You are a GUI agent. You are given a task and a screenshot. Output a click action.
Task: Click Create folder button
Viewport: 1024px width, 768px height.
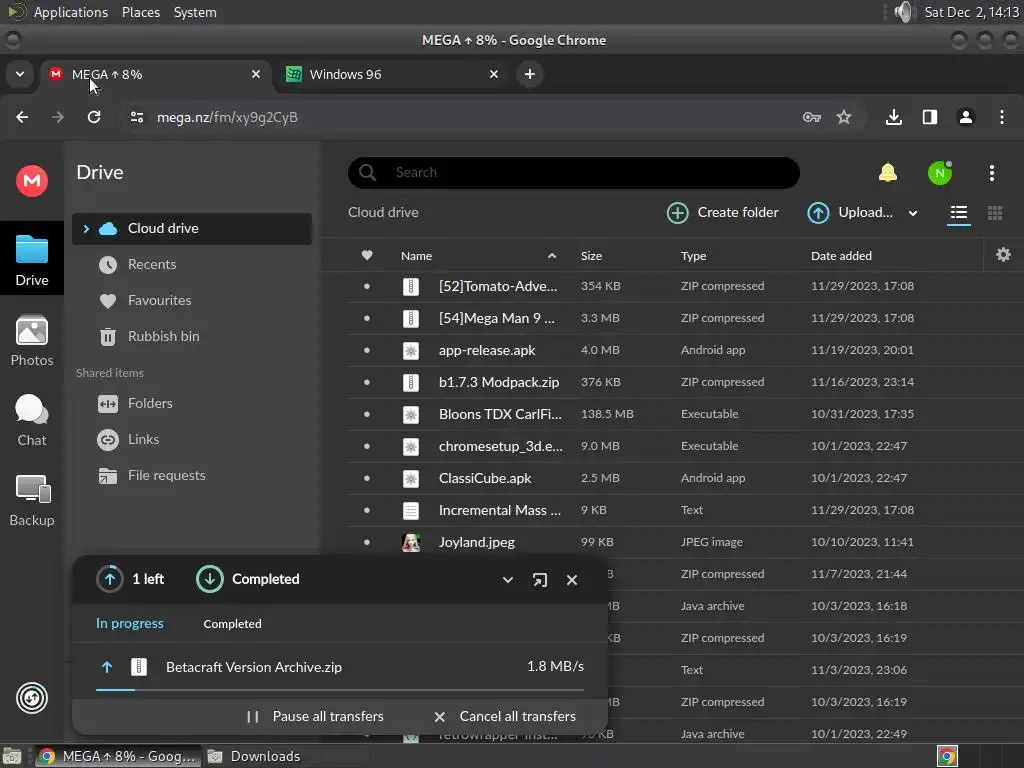click(x=722, y=213)
